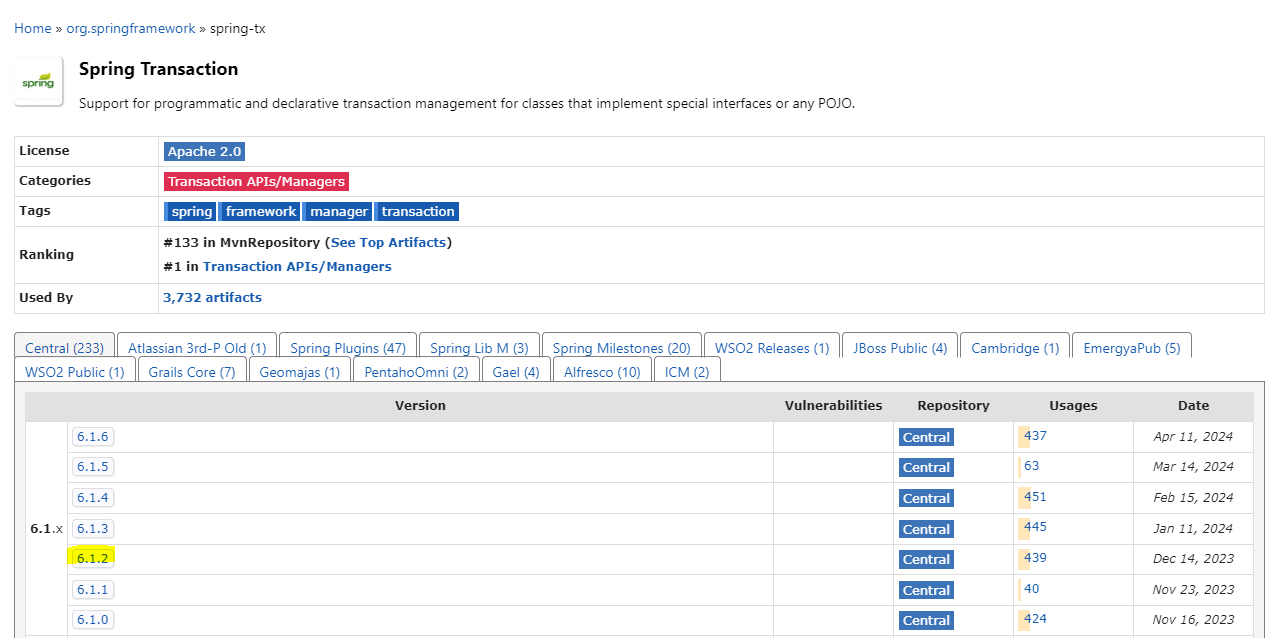Open version 6.1.1 link
Image resolution: width=1272 pixels, height=638 pixels.
92,590
